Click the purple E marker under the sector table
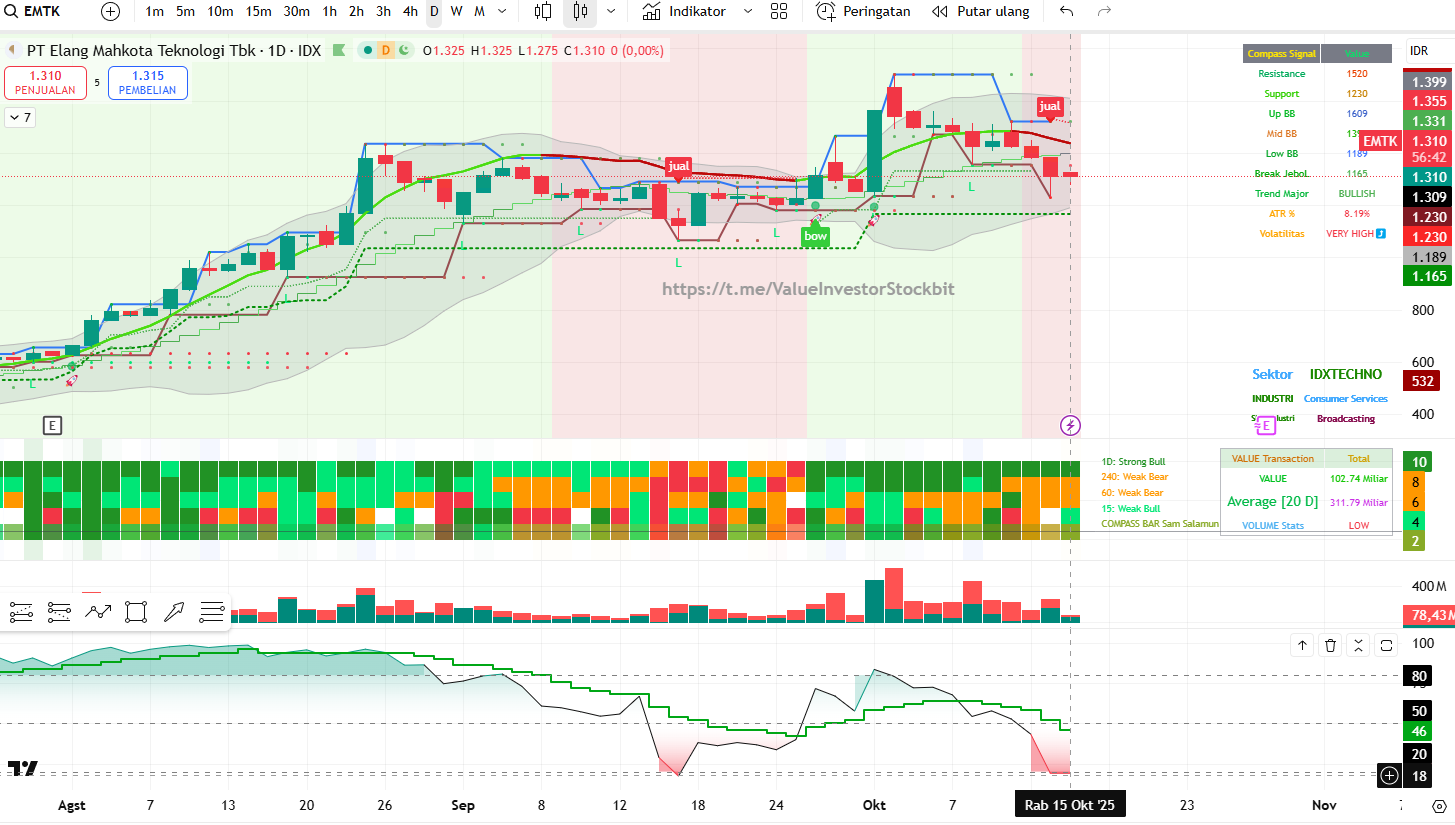Viewport: 1455px width, 825px height. click(1265, 425)
